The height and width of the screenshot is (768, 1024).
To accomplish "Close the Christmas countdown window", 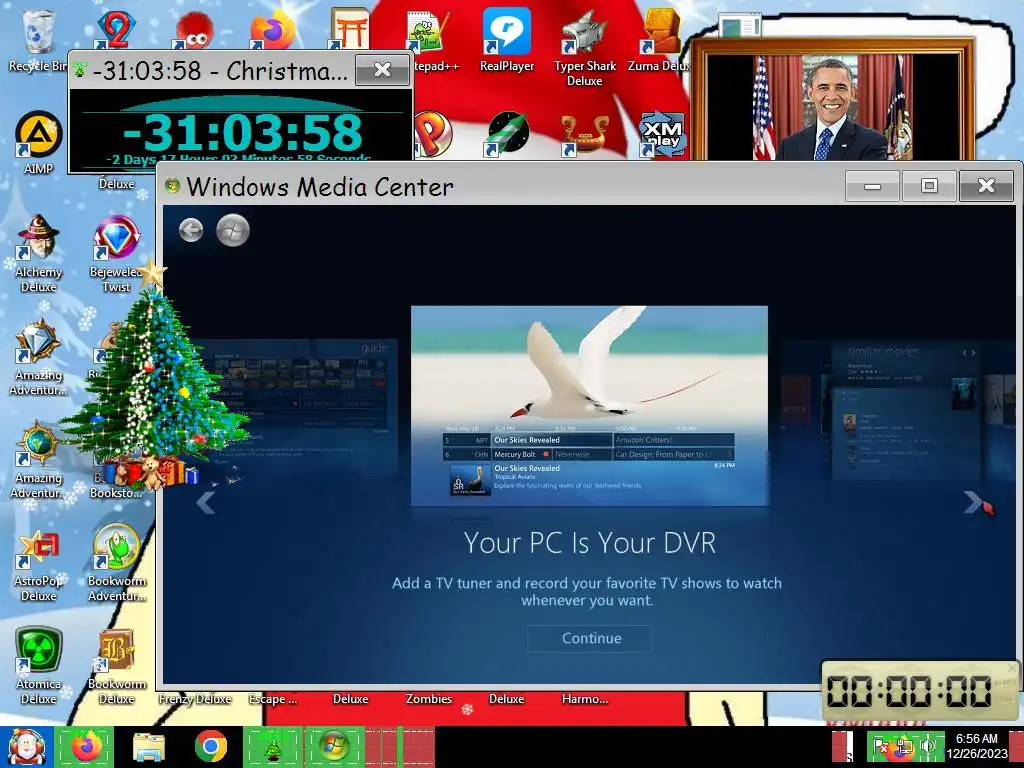I will (x=382, y=70).
